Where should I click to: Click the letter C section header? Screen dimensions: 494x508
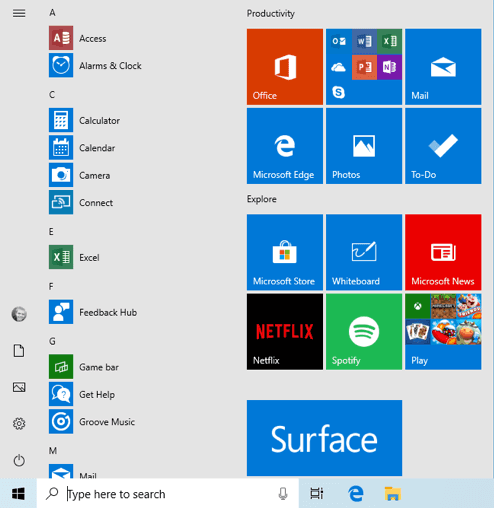[x=52, y=95]
